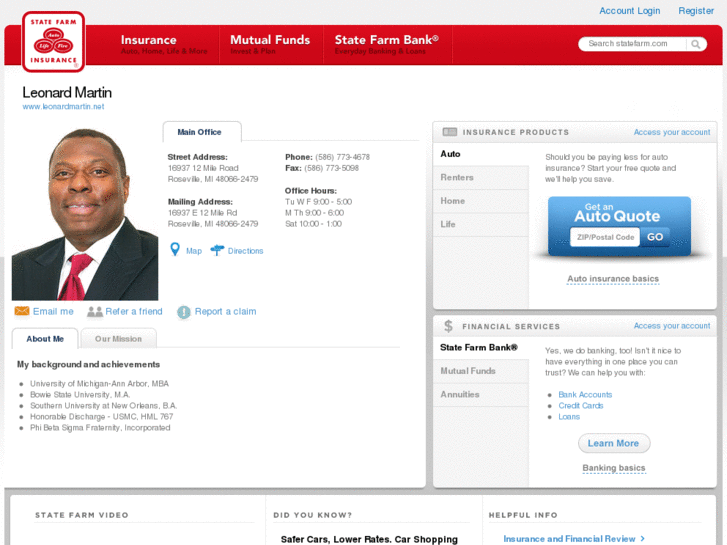This screenshot has height=545, width=727.
Task: Click the Map pin icon
Action: pos(175,250)
